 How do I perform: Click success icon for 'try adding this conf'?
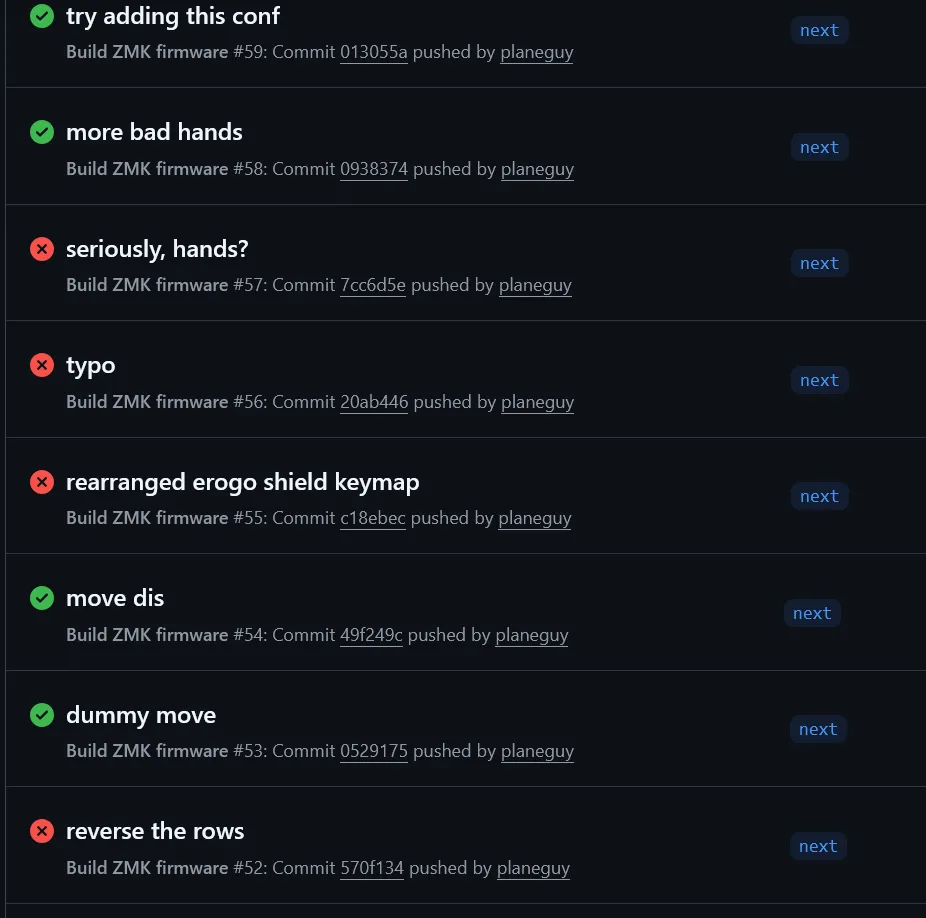pos(42,16)
